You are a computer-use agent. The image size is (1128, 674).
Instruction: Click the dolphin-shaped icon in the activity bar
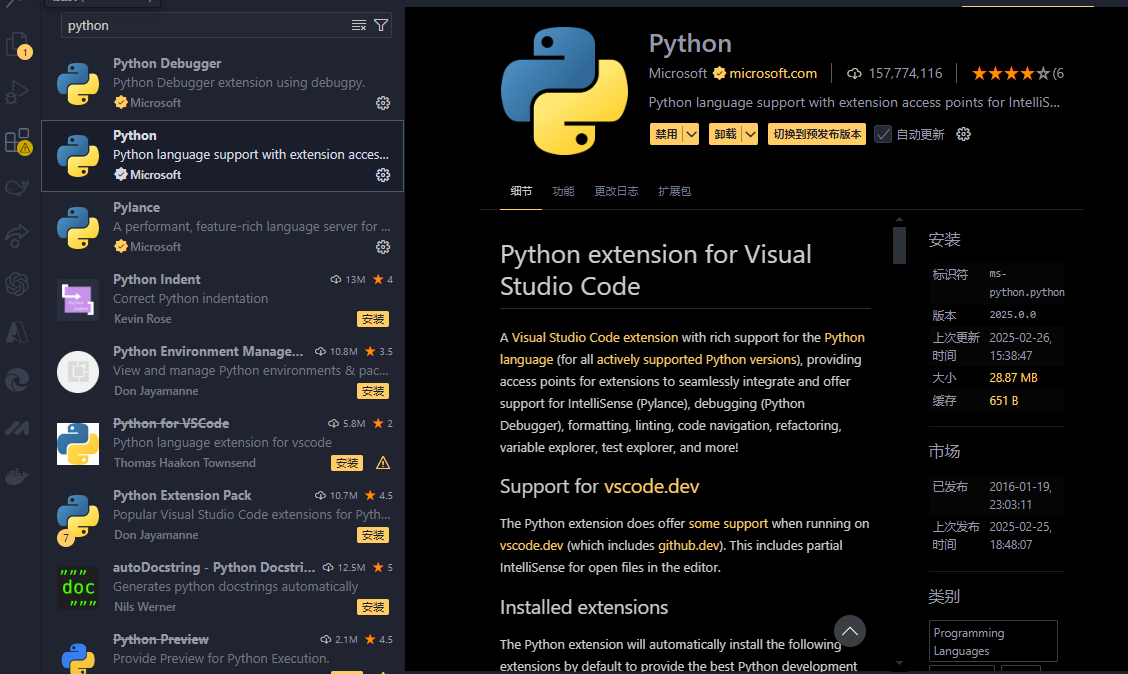pyautogui.click(x=17, y=188)
